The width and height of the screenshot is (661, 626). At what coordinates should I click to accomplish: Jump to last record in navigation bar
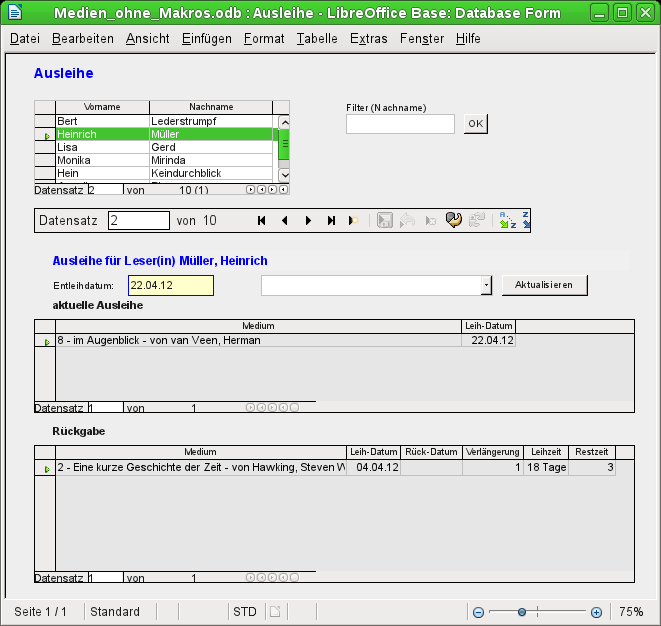point(331,221)
